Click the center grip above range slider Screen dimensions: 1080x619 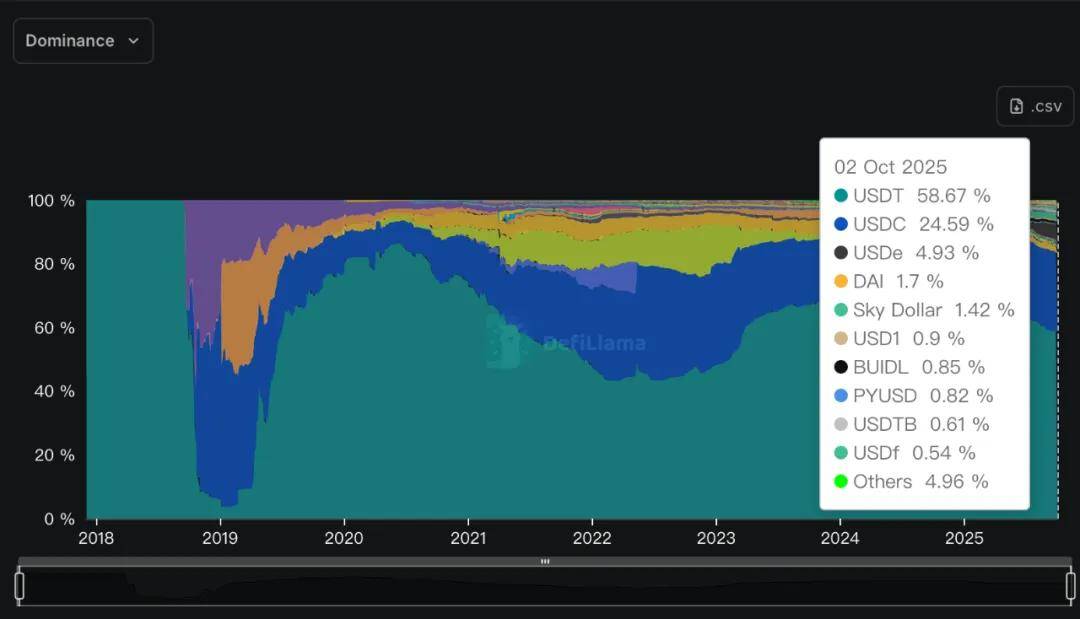coord(545,562)
